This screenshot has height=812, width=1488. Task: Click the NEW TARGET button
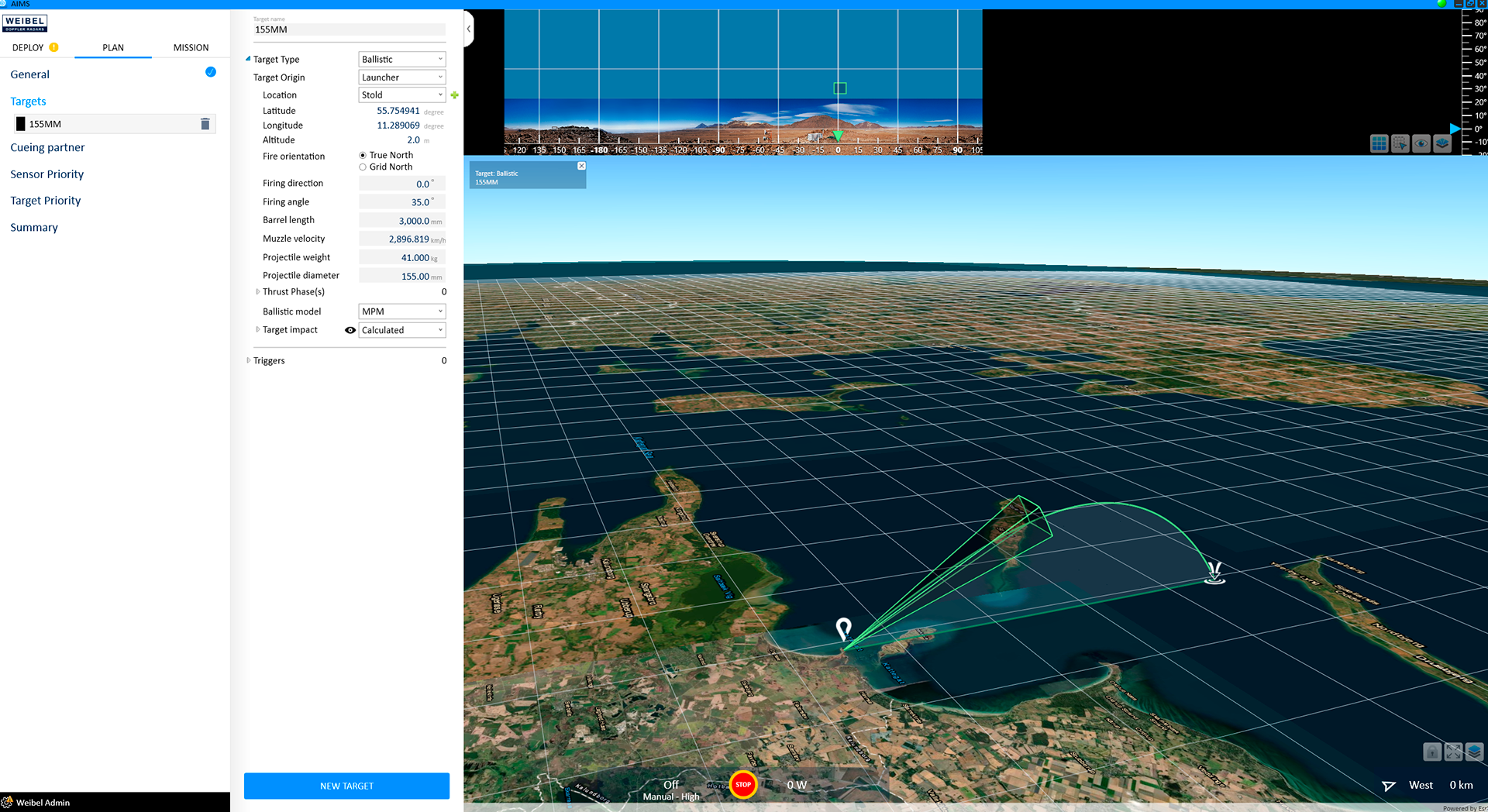point(346,786)
